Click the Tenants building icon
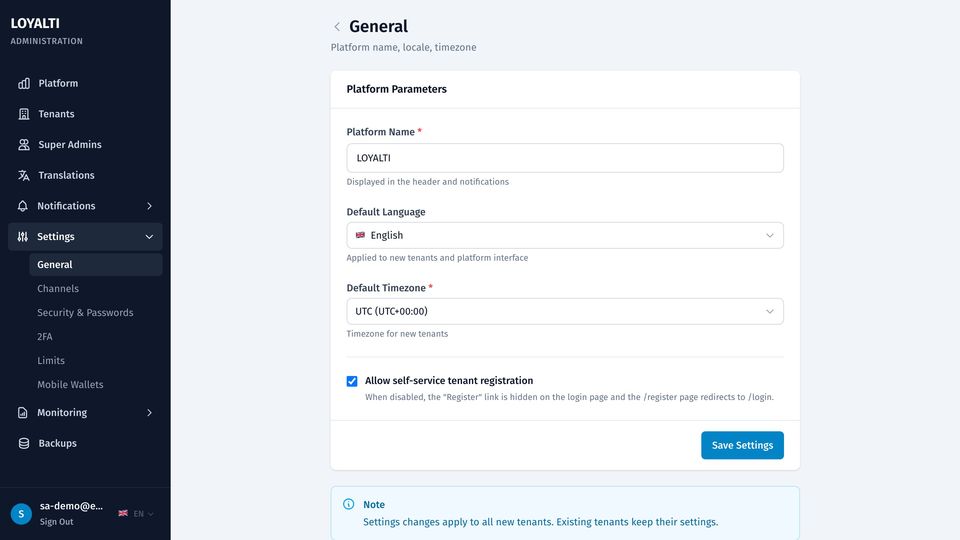Image resolution: width=960 pixels, height=540 pixels. tap(24, 114)
